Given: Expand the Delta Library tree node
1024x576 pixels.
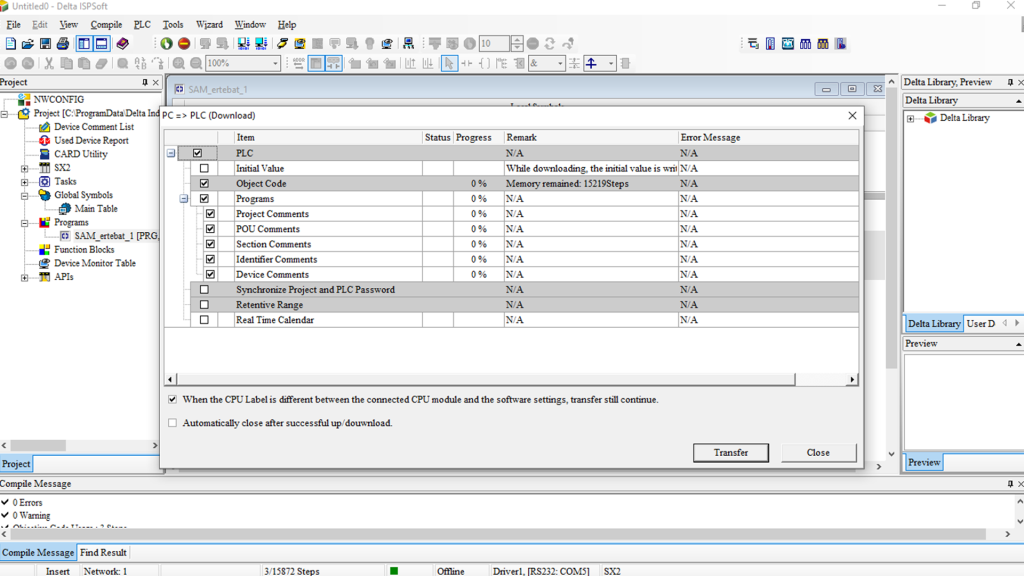Looking at the screenshot, I should click(910, 119).
